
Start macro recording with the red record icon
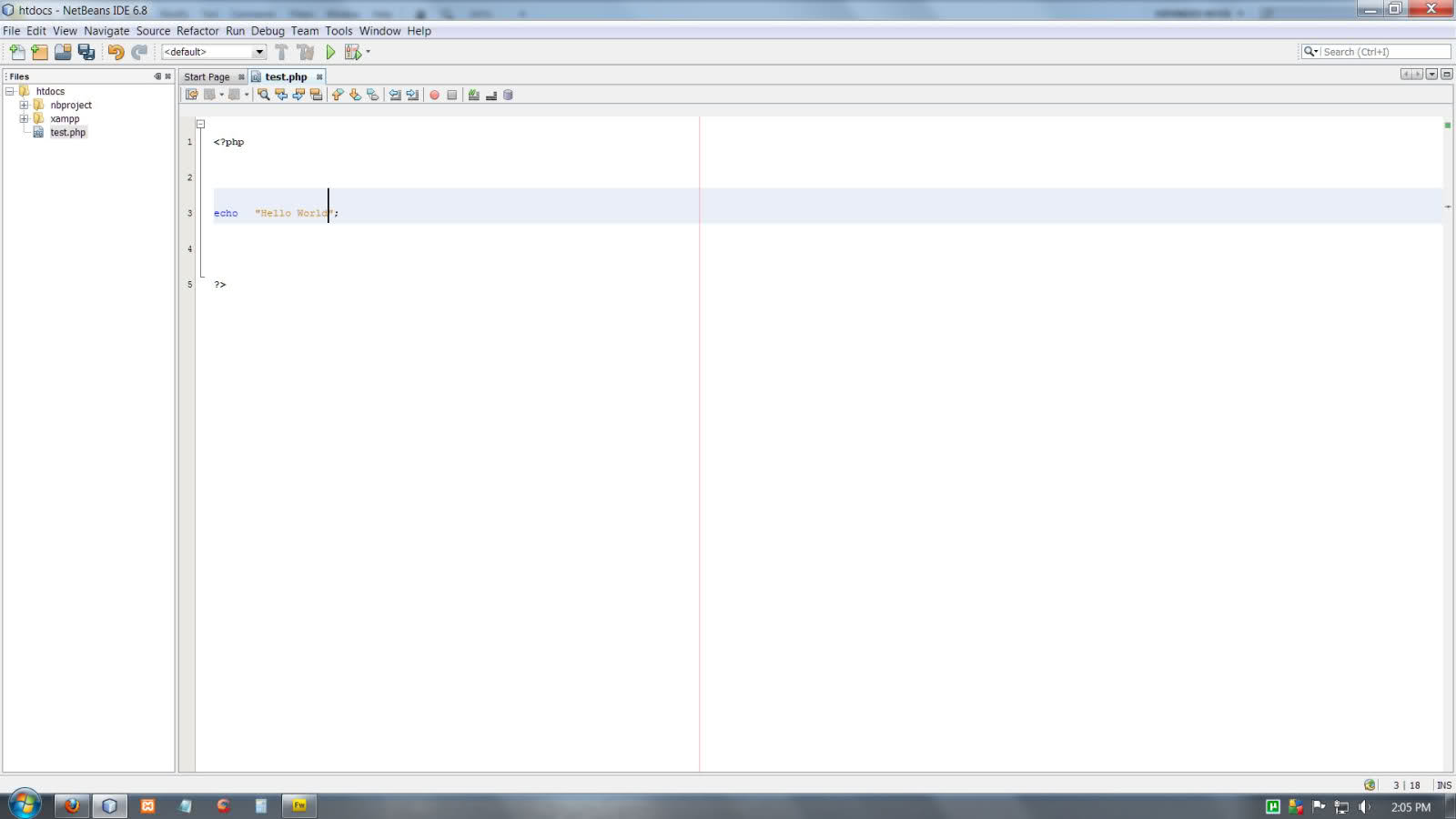[x=435, y=95]
